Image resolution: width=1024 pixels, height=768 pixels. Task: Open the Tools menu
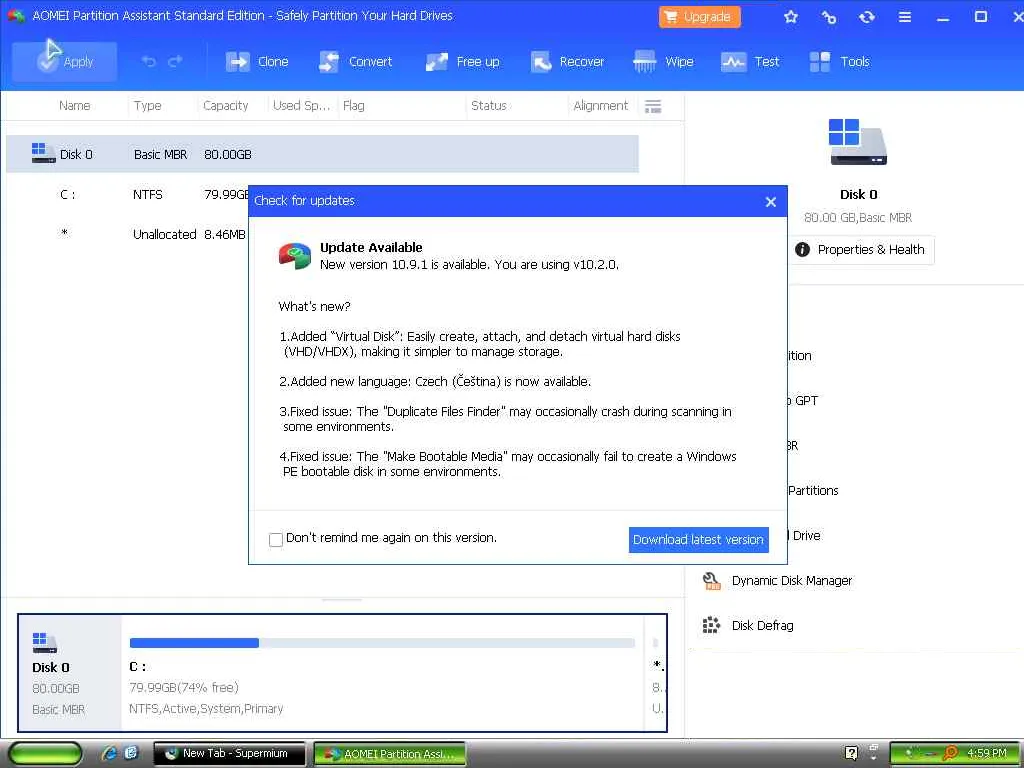(x=839, y=61)
